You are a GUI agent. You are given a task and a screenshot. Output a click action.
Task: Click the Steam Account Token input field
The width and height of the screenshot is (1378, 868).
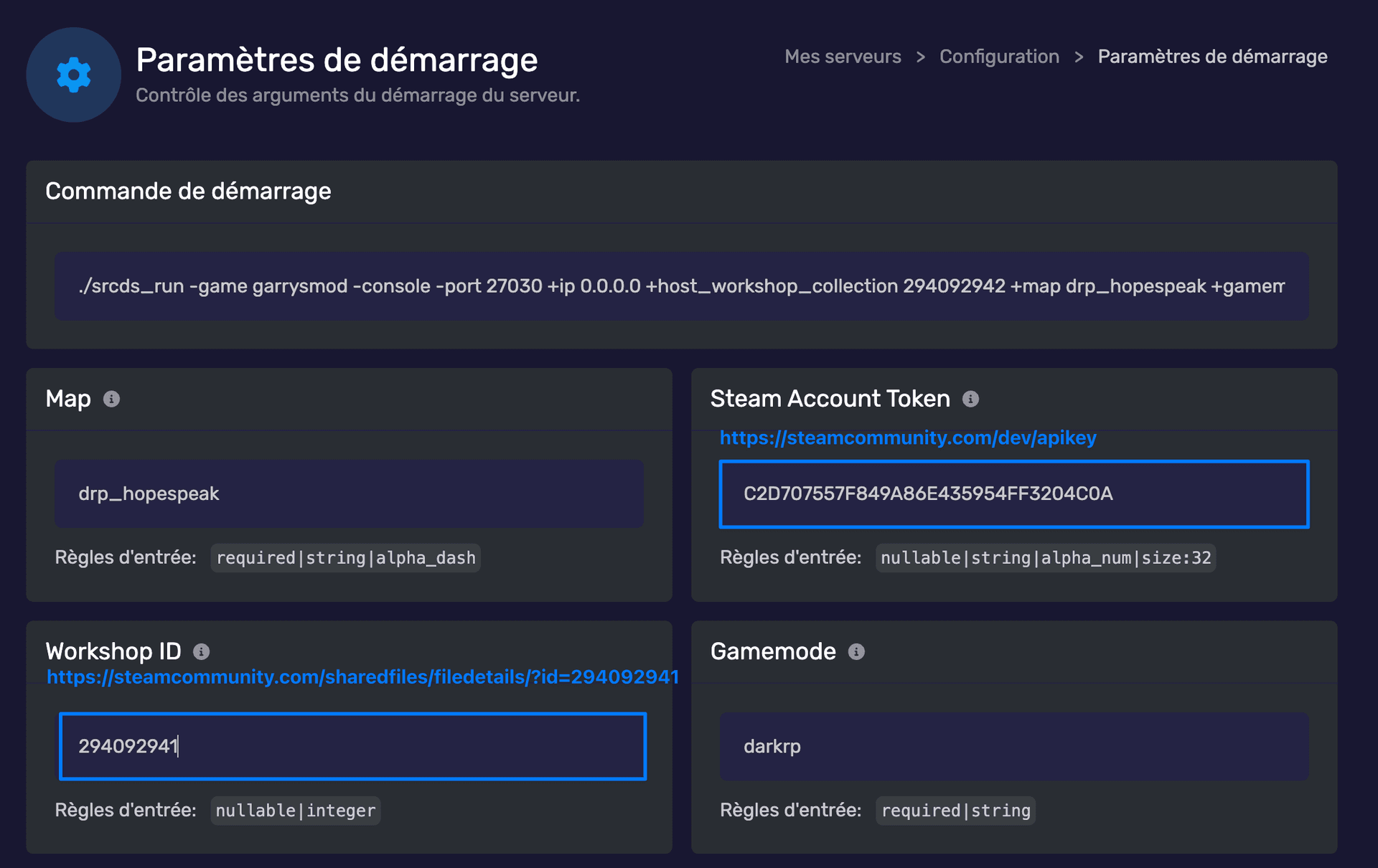click(x=1014, y=494)
